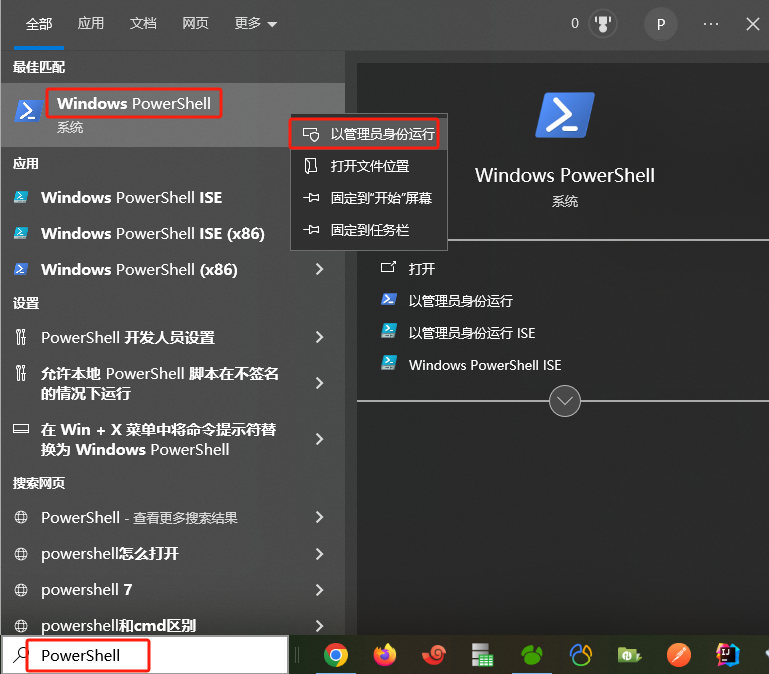Expand chevron for powershell怎么打开
The height and width of the screenshot is (674, 769).
click(319, 554)
